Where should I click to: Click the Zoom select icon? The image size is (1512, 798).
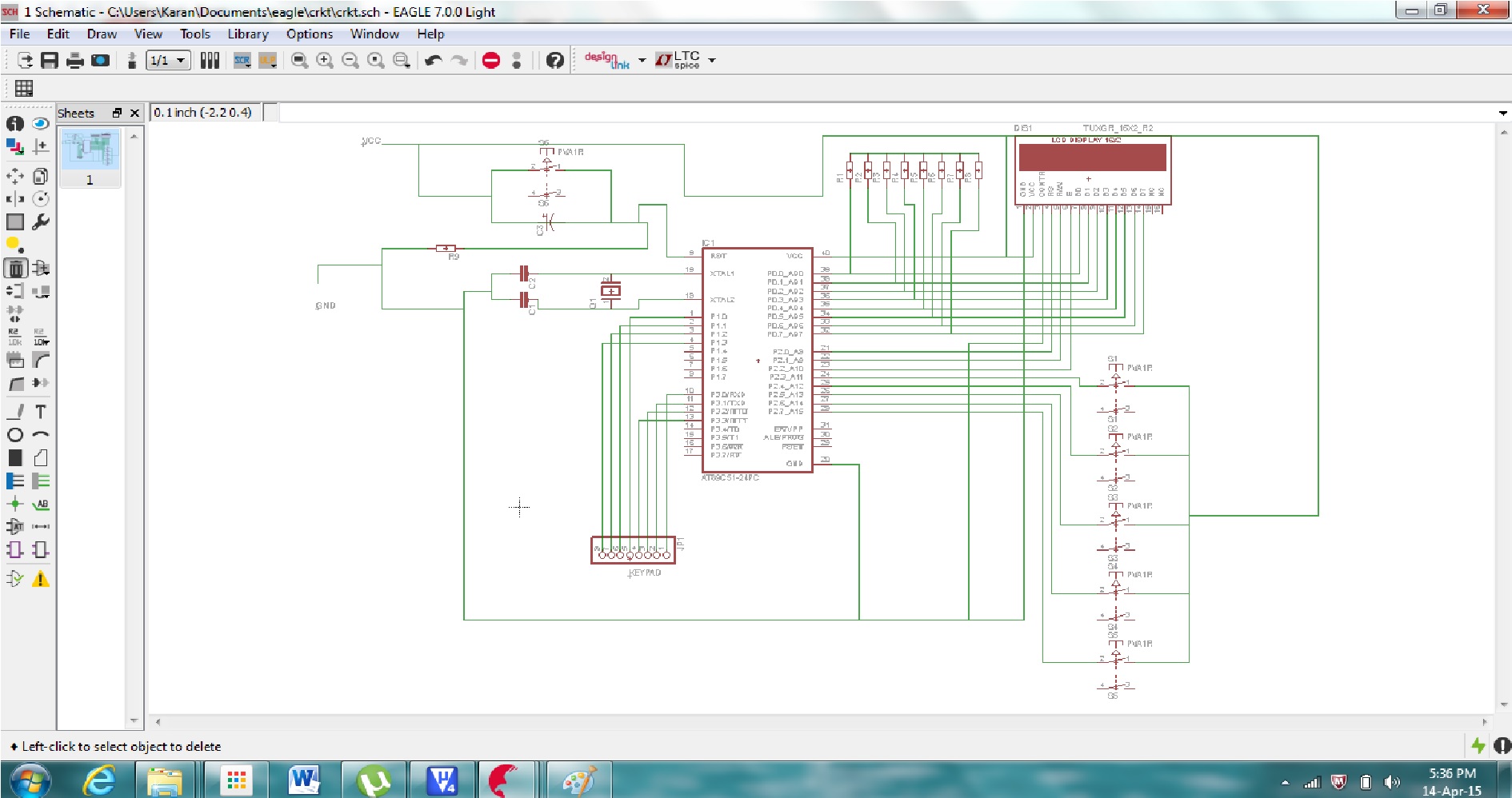tap(402, 61)
